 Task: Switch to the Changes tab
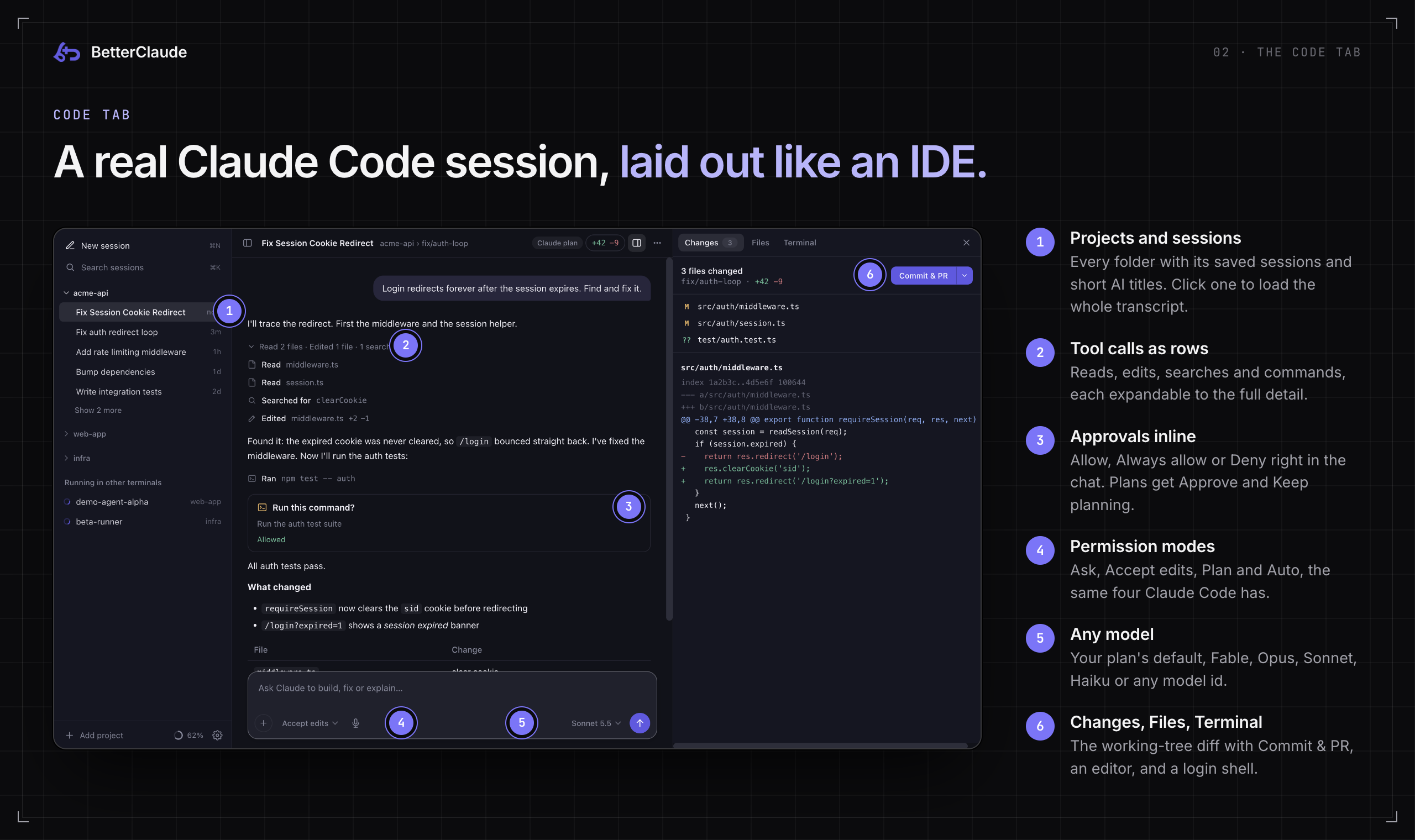click(x=710, y=243)
